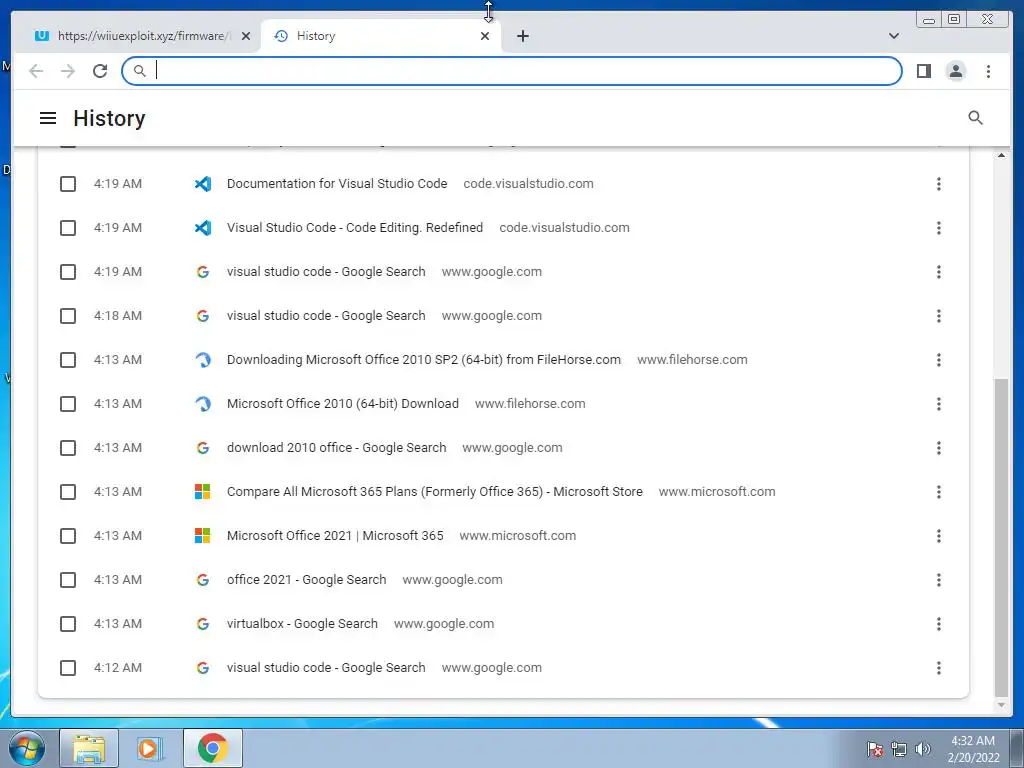The height and width of the screenshot is (768, 1024).
Task: Check the download 2010 office search entry
Action: (x=68, y=448)
